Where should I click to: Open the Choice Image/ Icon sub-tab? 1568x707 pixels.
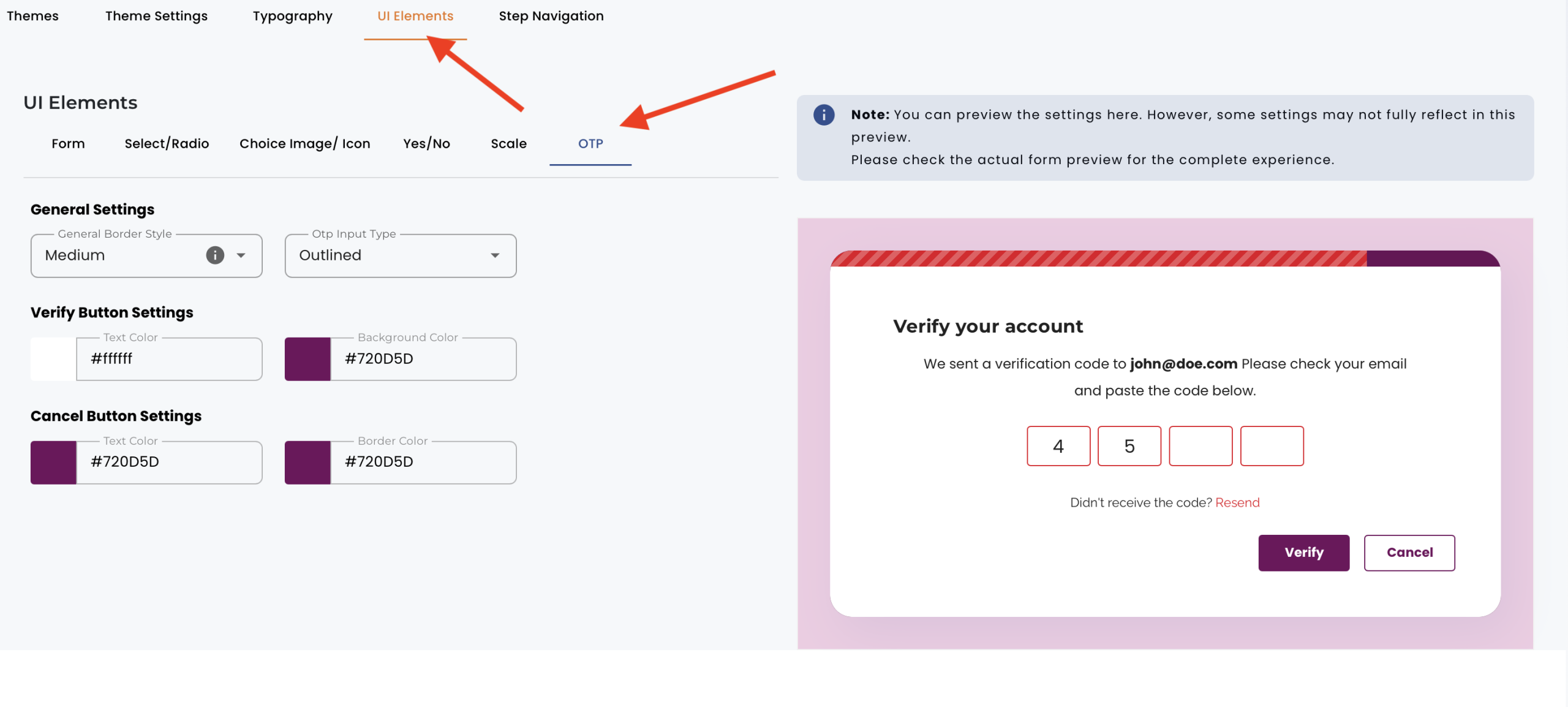coord(304,143)
